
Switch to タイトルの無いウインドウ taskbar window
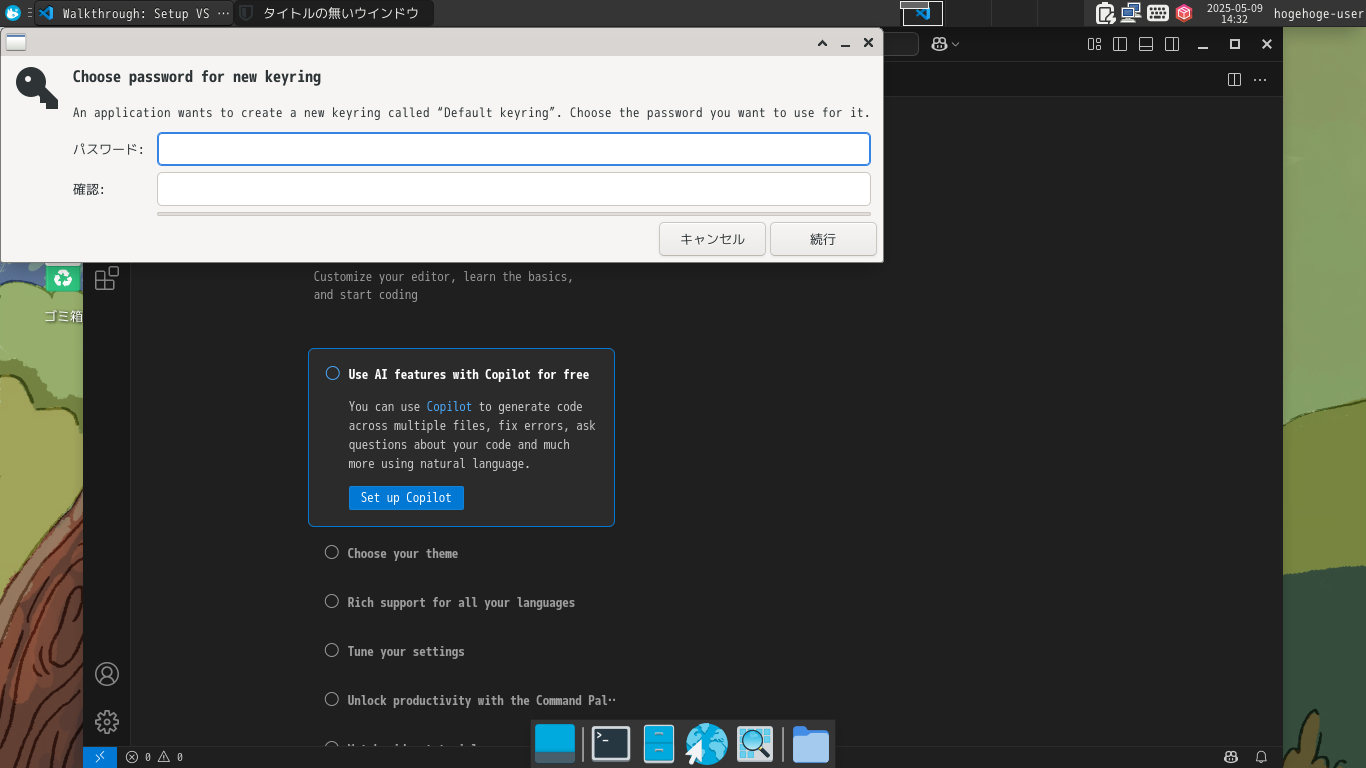[x=335, y=13]
